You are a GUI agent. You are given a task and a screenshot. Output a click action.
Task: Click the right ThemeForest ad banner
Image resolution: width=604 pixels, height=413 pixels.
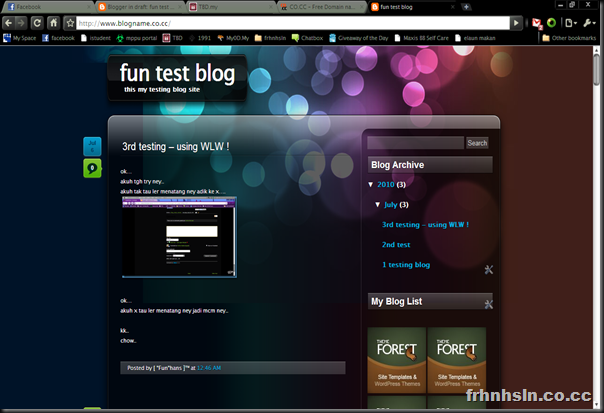(457, 360)
